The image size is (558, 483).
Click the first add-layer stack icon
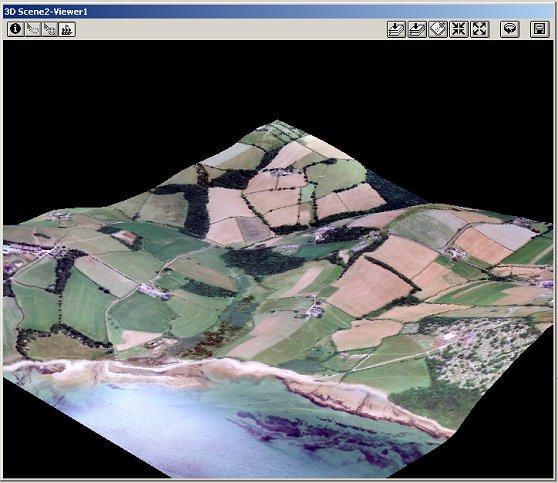[396, 29]
